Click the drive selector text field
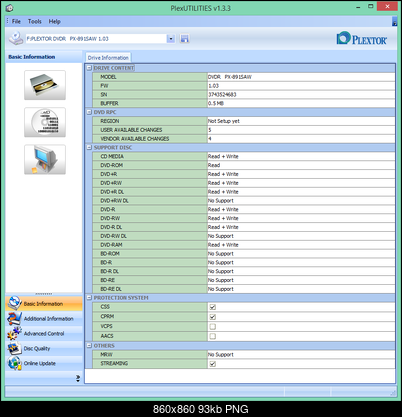Screen dimensions: 402x417 [96, 39]
